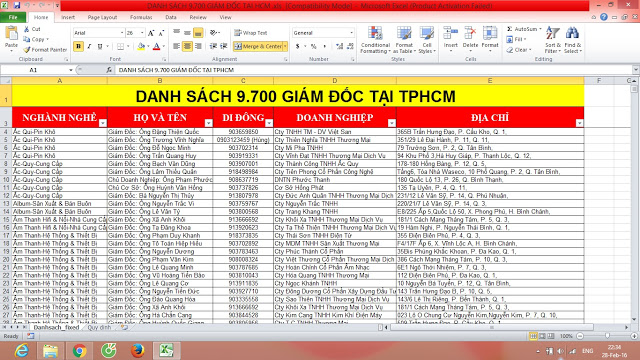Open NGHÀNH NGHỀ column filter dropdown

tap(103, 123)
